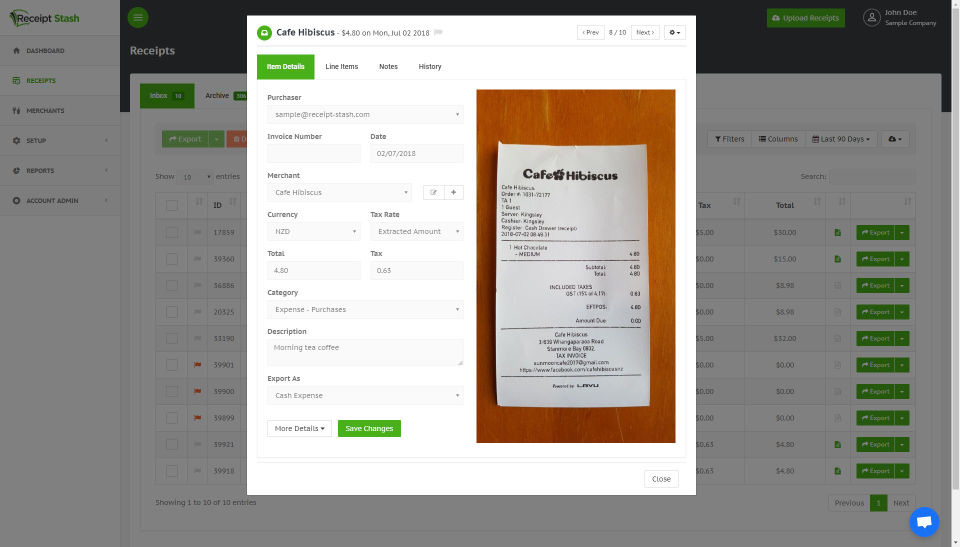Open the Category dropdown Expense - Purchases
960x547 pixels.
coord(365,309)
